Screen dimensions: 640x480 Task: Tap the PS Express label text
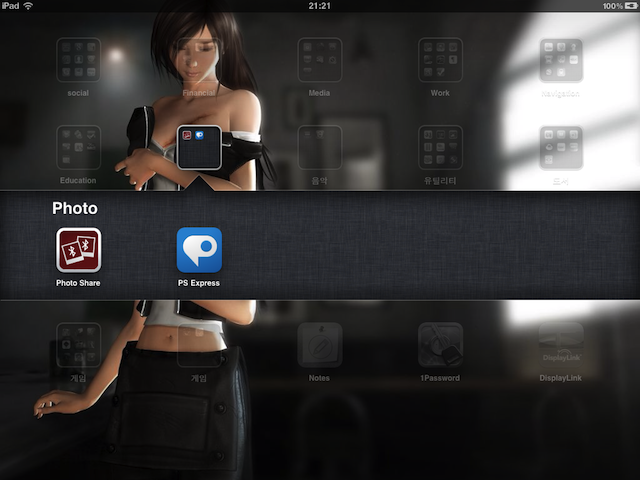click(x=199, y=283)
